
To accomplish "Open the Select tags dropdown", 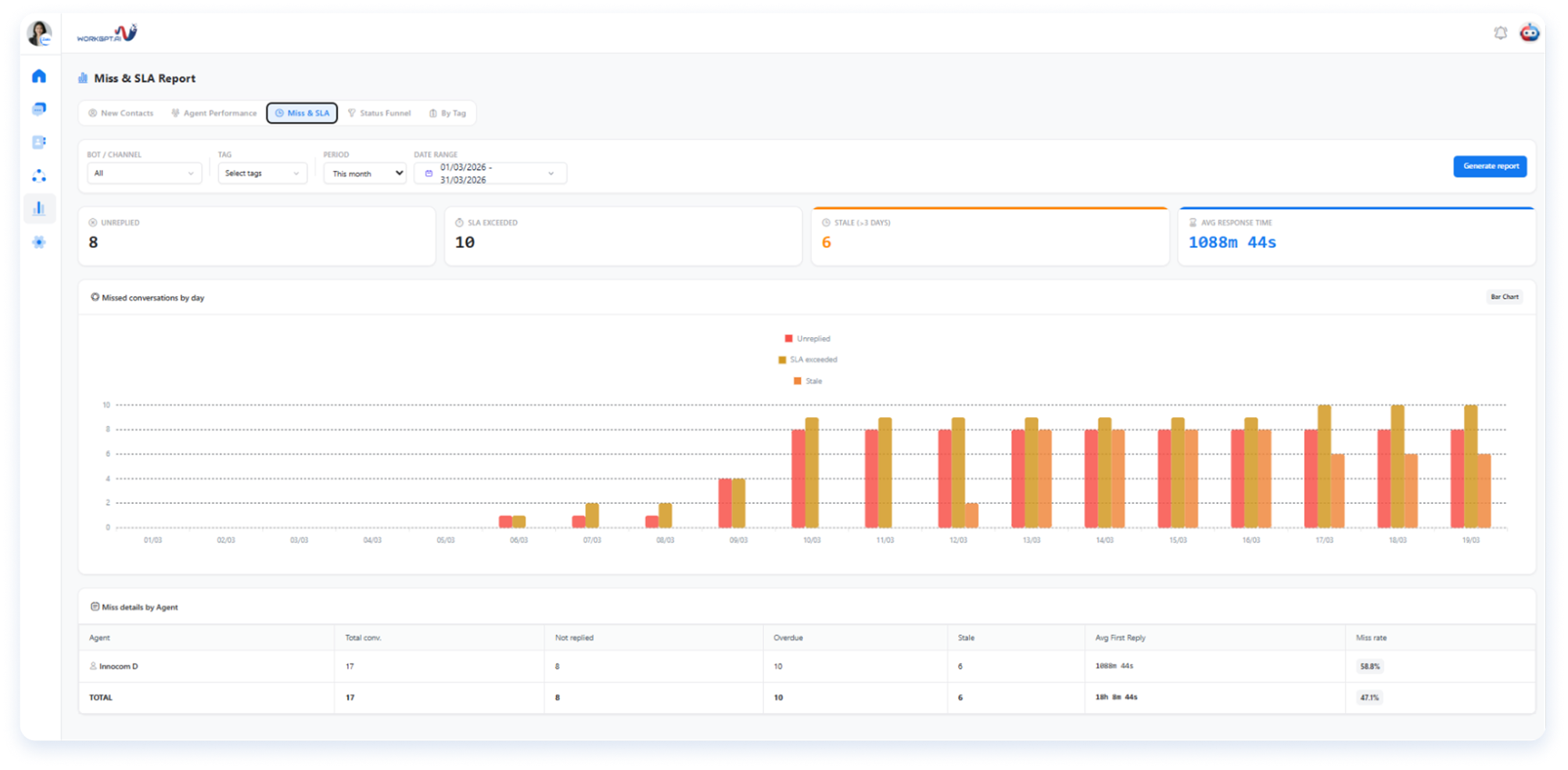I will pos(262,173).
